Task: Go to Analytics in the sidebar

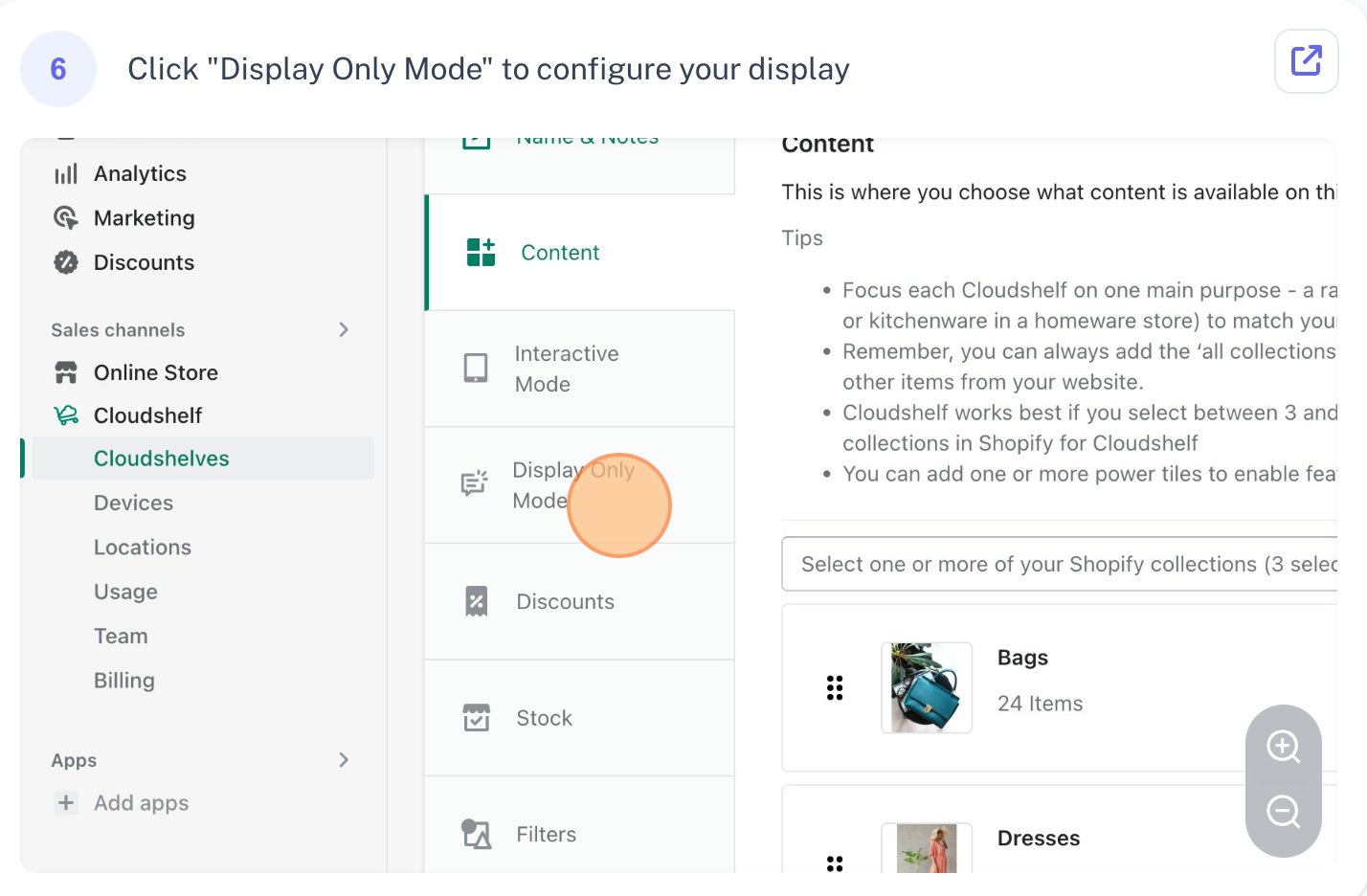Action: pos(140,173)
